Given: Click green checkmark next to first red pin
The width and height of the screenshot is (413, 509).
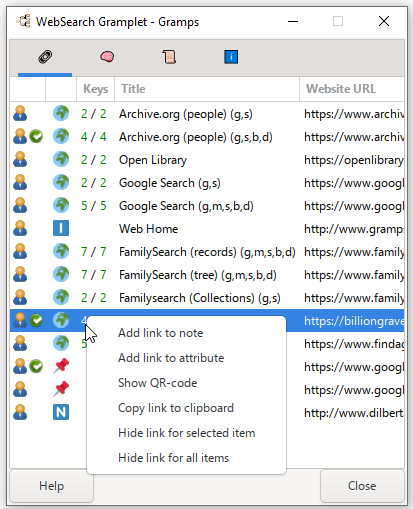Looking at the screenshot, I should [x=36, y=366].
